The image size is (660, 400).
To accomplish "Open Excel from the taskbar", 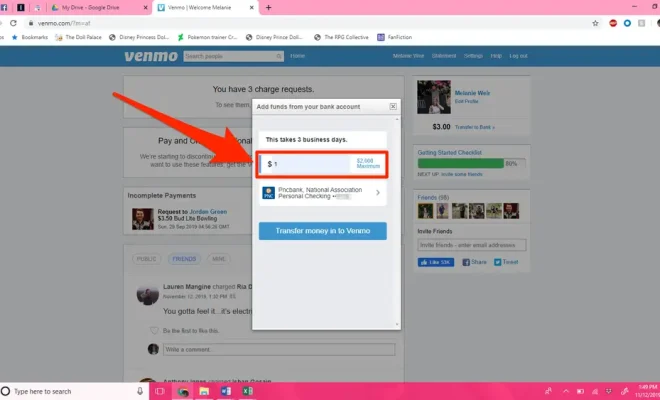I will point(248,391).
